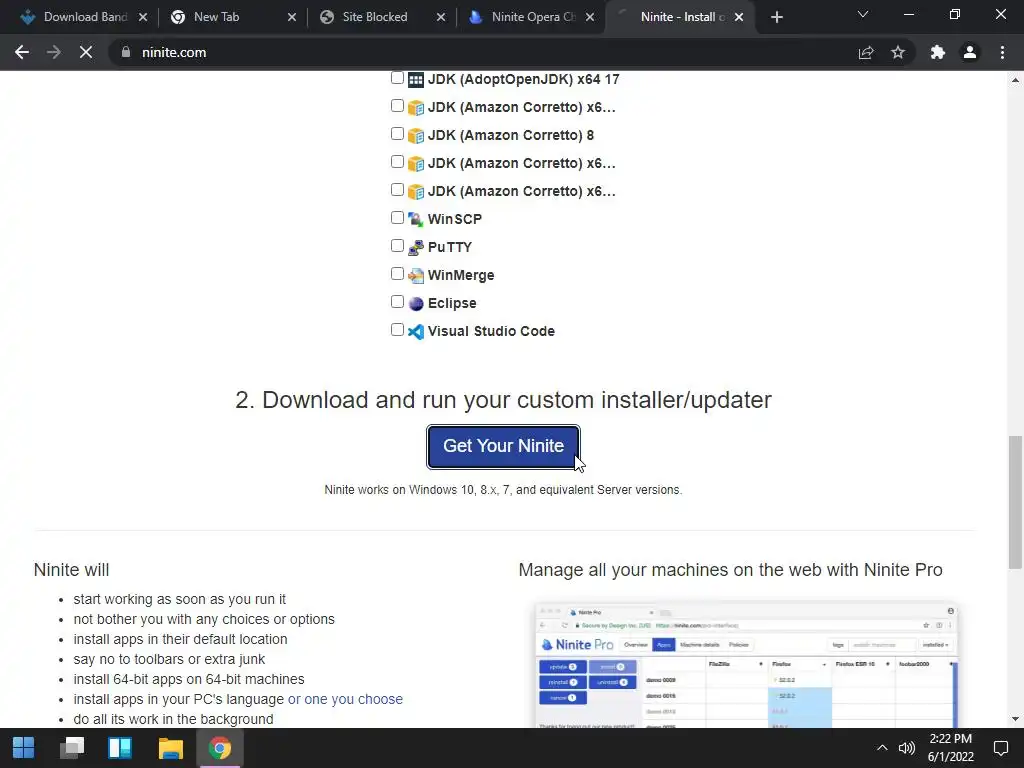The width and height of the screenshot is (1024, 768).
Task: Open Task View on the taskbar
Action: pyautogui.click(x=72, y=748)
